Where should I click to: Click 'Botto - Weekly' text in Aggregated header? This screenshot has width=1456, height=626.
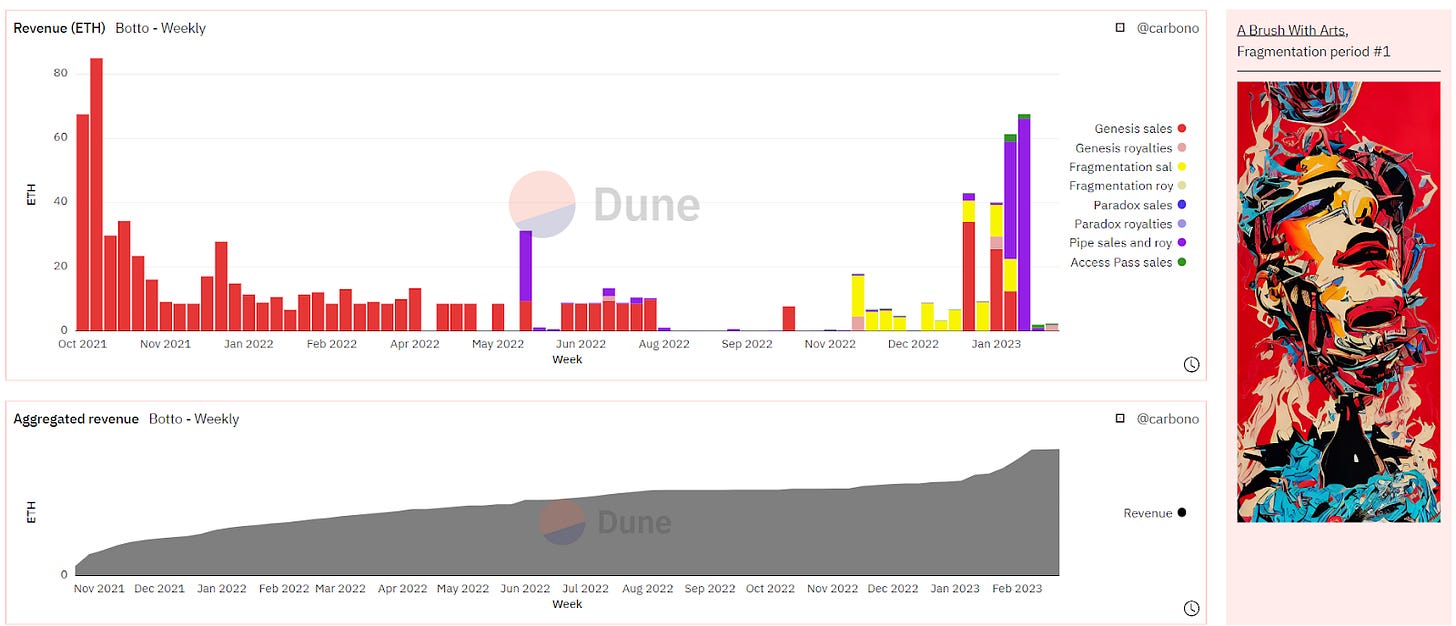tap(194, 418)
